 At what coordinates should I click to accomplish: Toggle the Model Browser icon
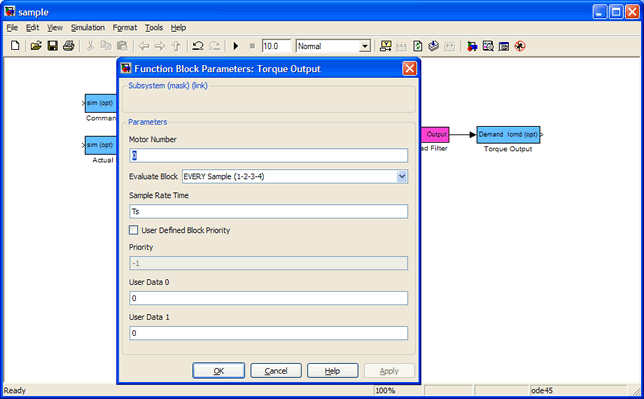click(x=504, y=46)
